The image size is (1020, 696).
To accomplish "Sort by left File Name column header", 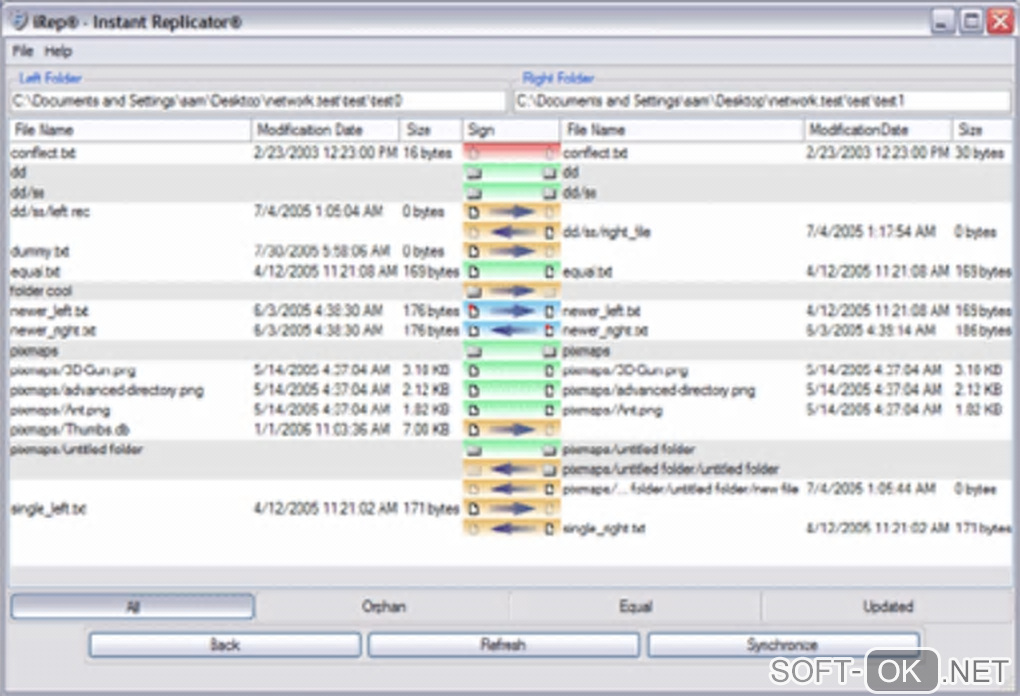I will (130, 130).
